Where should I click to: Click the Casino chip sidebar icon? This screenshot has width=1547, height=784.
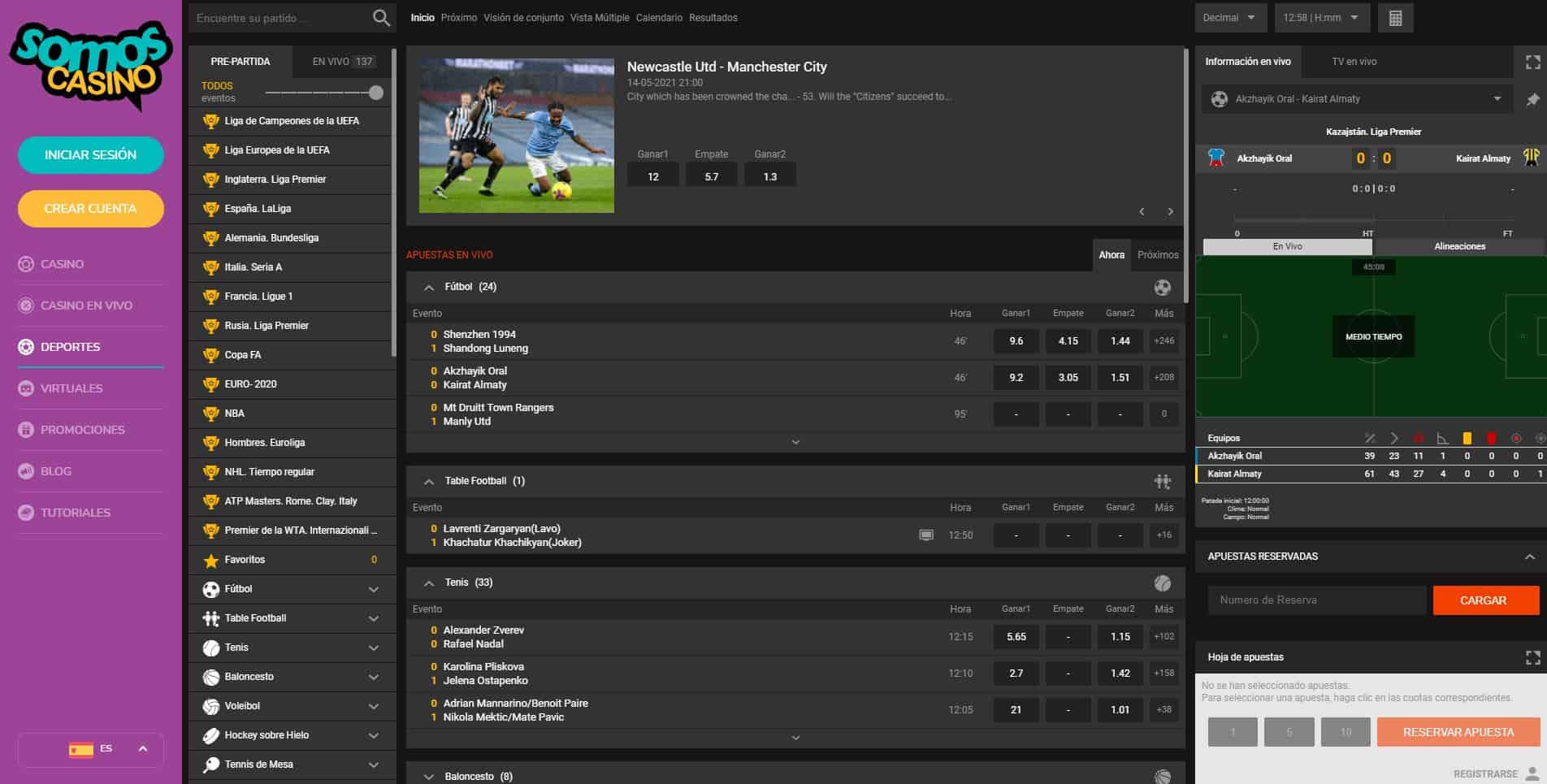pos(26,264)
